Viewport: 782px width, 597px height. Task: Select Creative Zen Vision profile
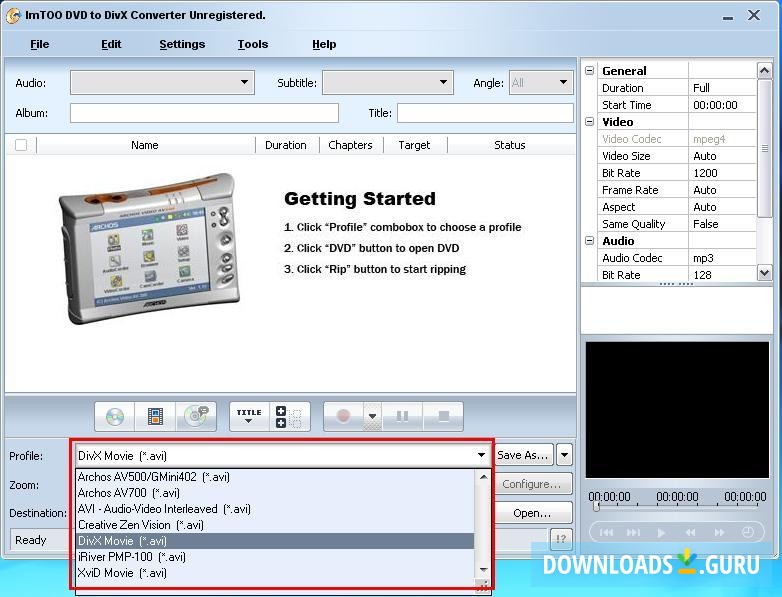pyautogui.click(x=275, y=525)
